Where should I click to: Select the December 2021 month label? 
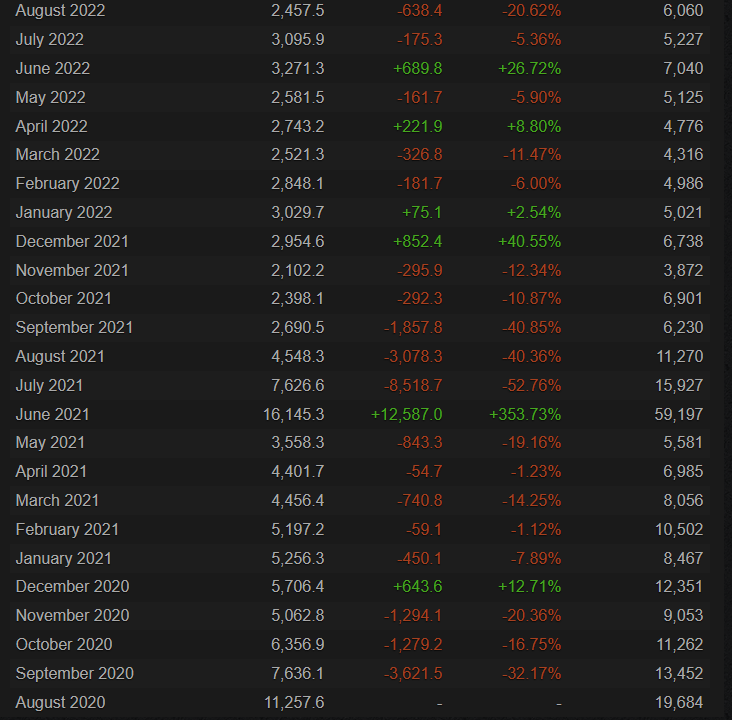(72, 241)
